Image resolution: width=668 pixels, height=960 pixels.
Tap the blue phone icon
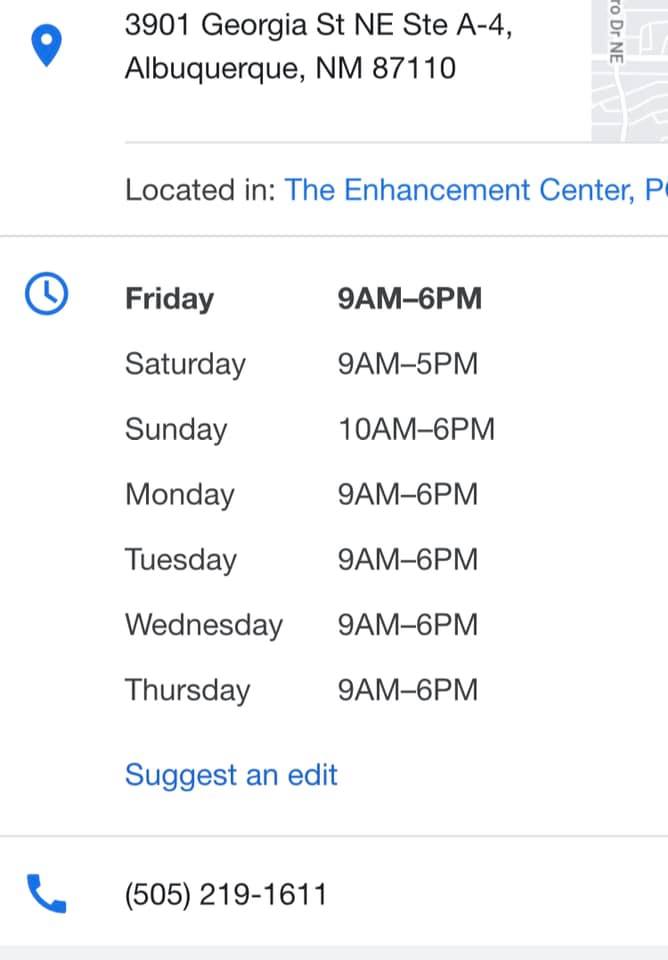pyautogui.click(x=47, y=893)
